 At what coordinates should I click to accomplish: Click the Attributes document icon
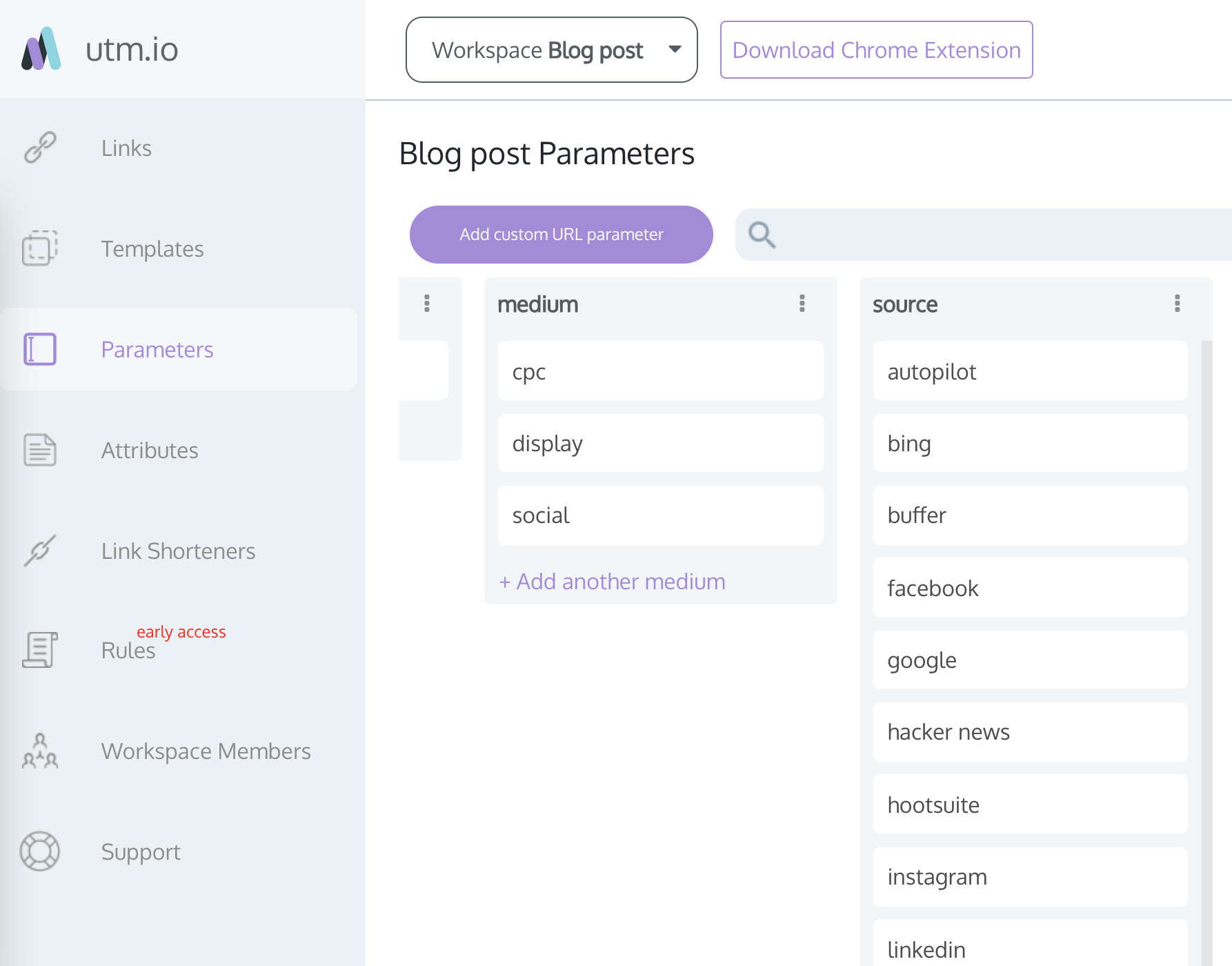tap(40, 450)
